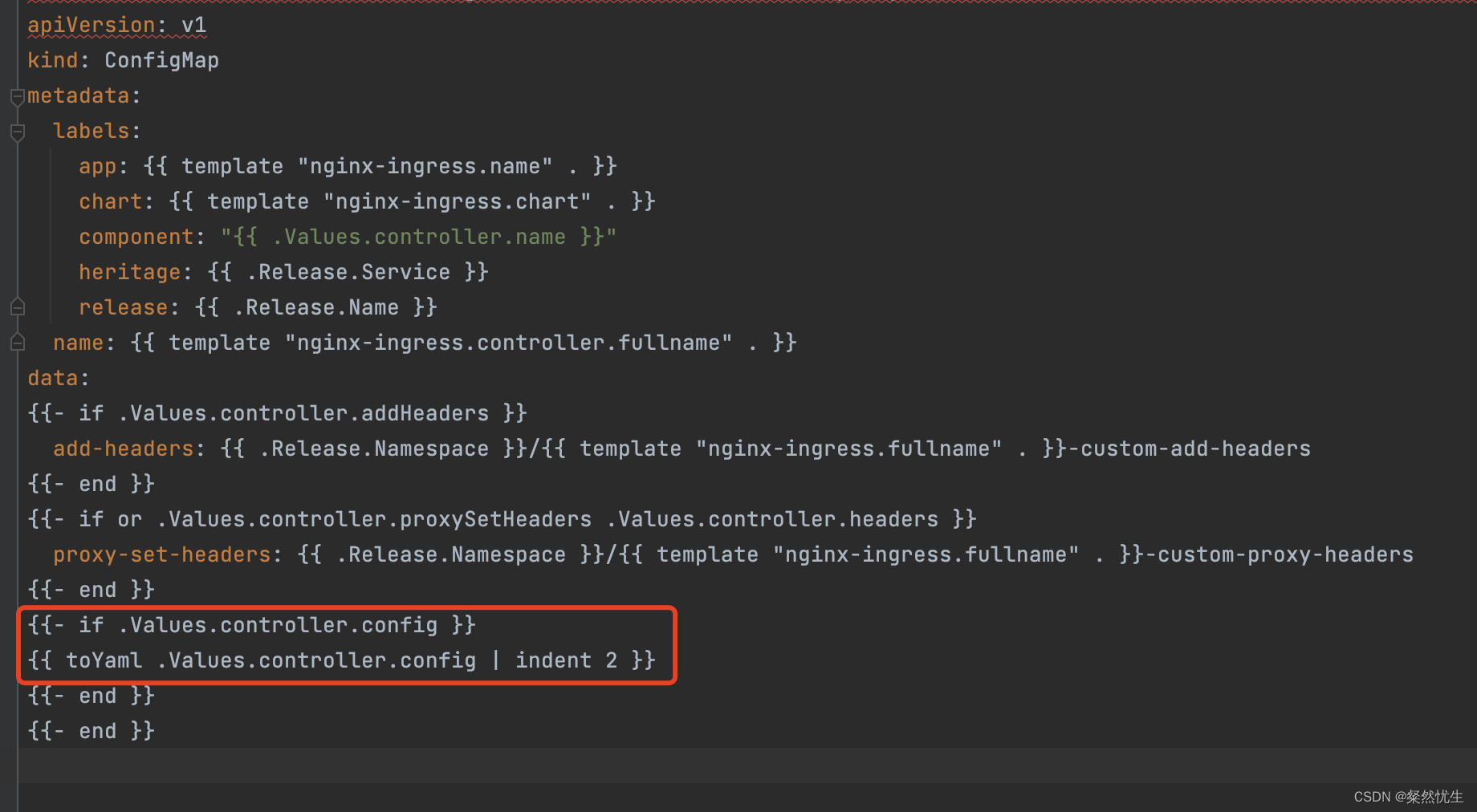The width and height of the screenshot is (1477, 812).
Task: Click the "nginx-ingress.name" template string
Action: coord(425,167)
